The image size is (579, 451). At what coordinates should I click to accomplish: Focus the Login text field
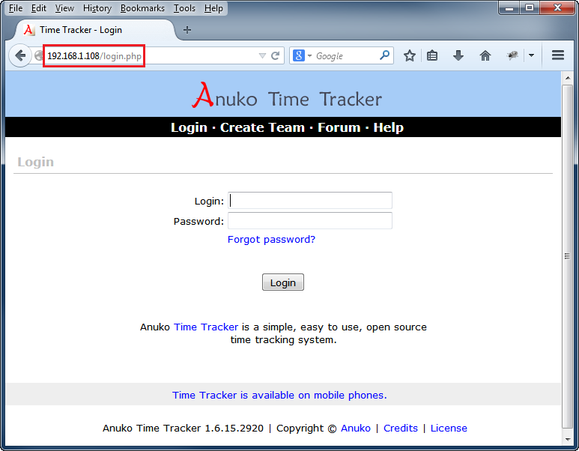[310, 201]
